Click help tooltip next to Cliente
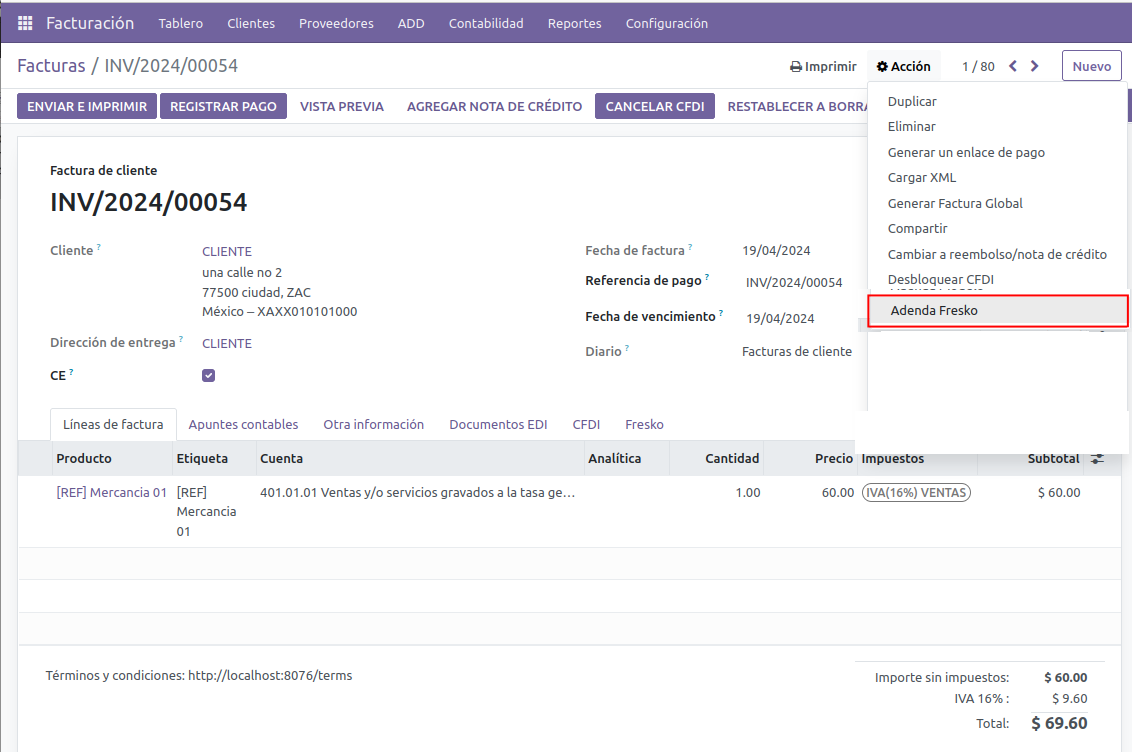Image resolution: width=1132 pixels, height=752 pixels. click(x=99, y=248)
